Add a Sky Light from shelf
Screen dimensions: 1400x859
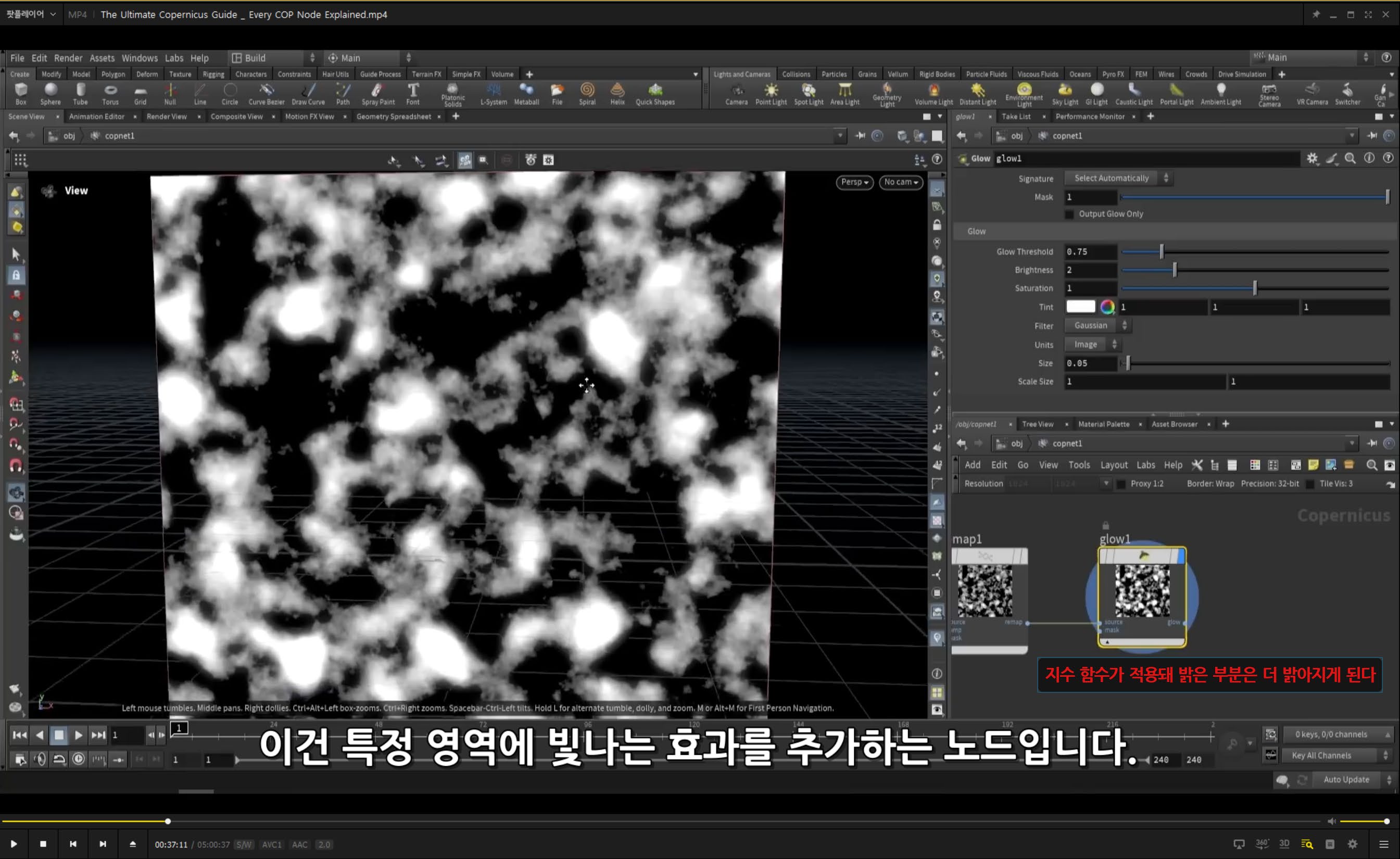[x=1065, y=94]
